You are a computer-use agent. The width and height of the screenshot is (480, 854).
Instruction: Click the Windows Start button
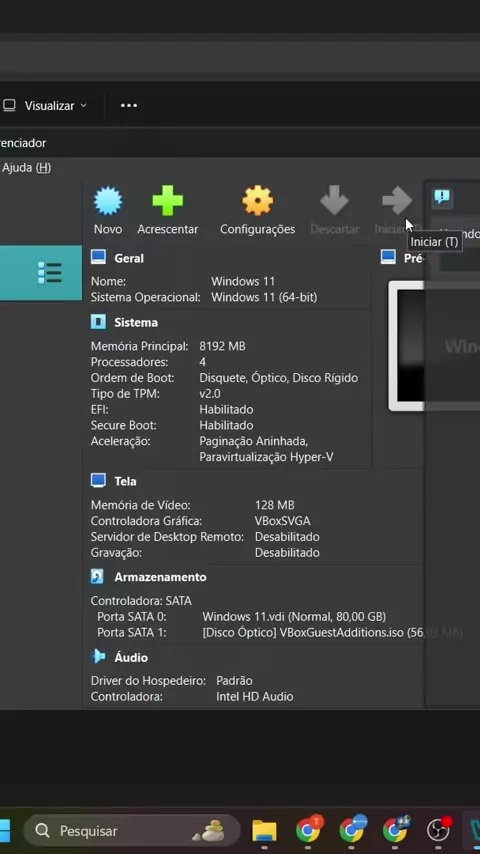pos(4,831)
